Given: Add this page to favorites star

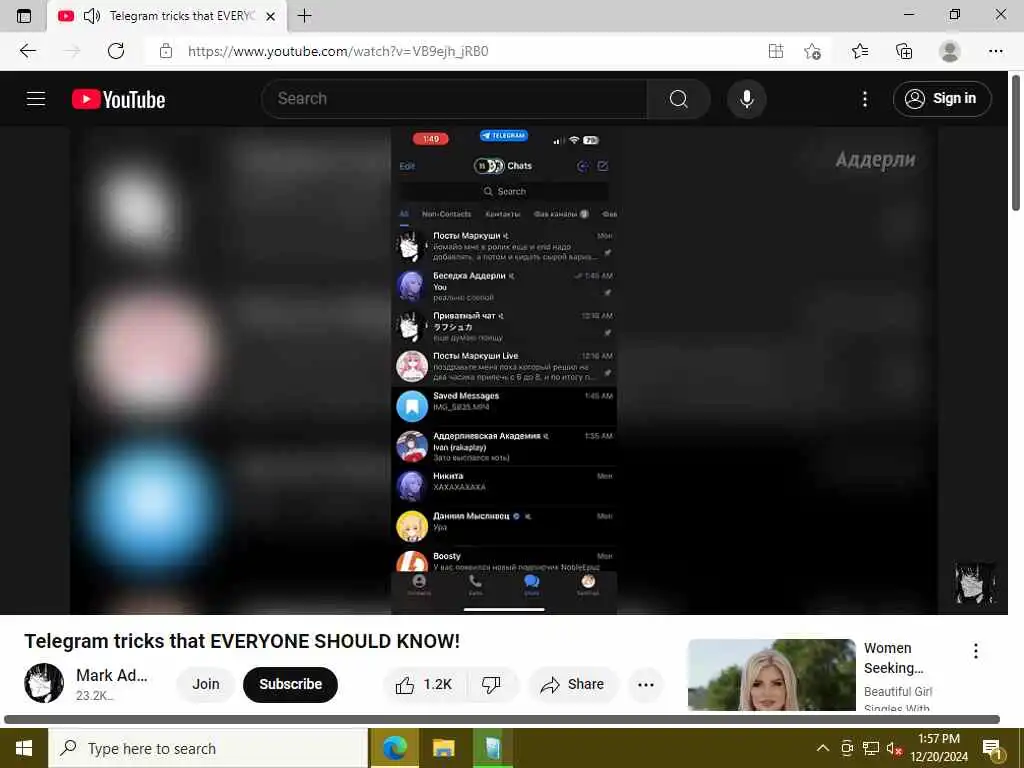Looking at the screenshot, I should tap(812, 51).
